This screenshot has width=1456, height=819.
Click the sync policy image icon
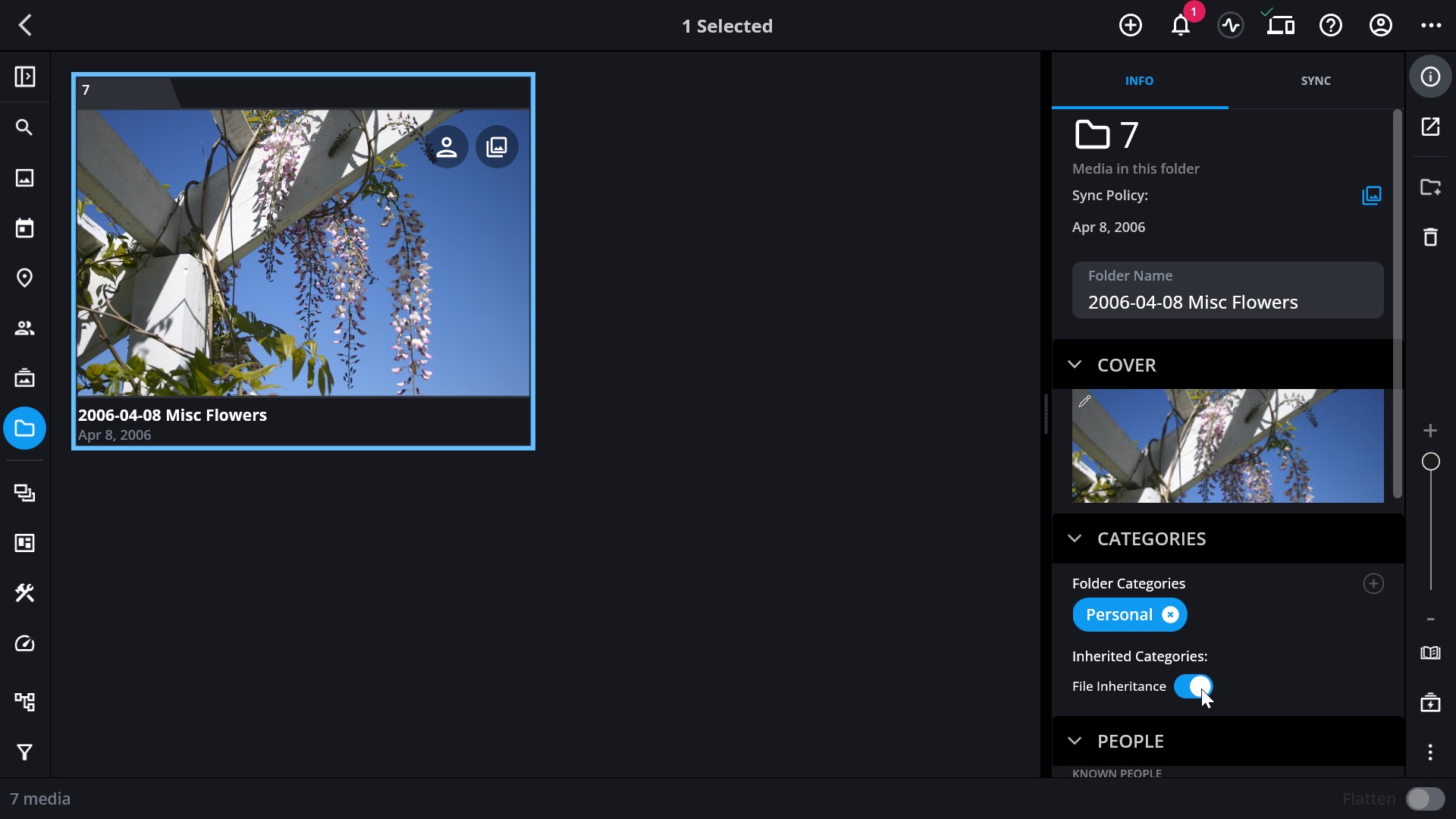[x=1372, y=196]
